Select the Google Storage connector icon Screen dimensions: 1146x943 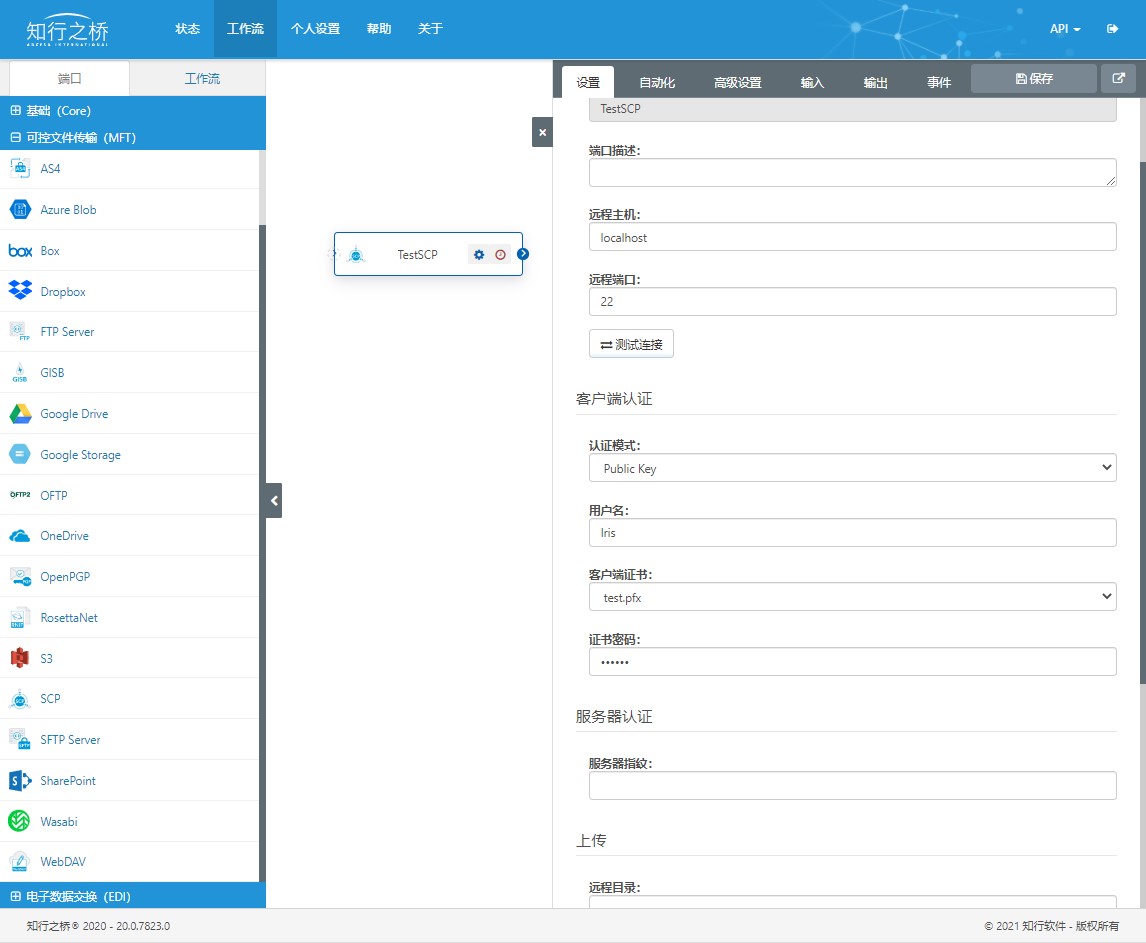coord(20,455)
